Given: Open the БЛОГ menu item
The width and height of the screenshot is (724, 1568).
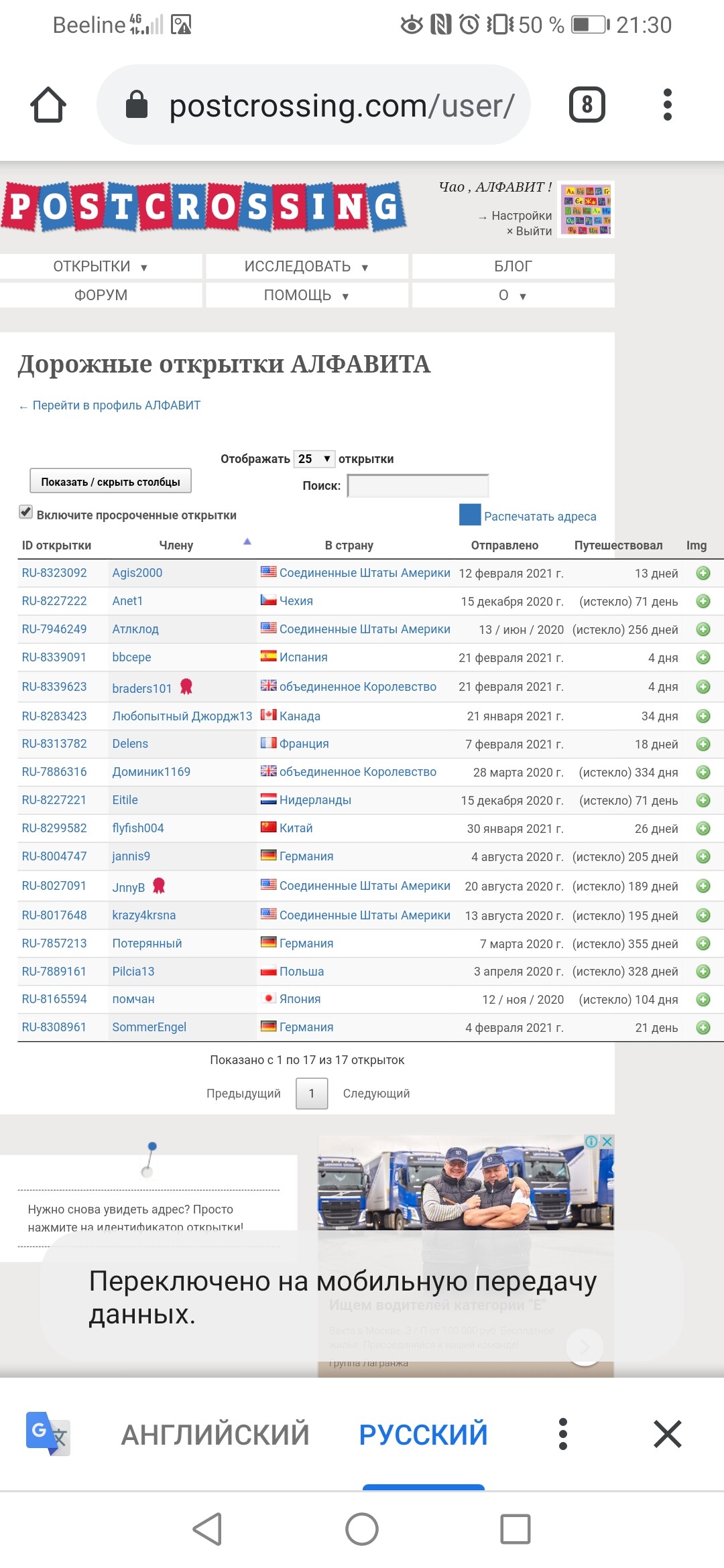Looking at the screenshot, I should click(x=513, y=267).
